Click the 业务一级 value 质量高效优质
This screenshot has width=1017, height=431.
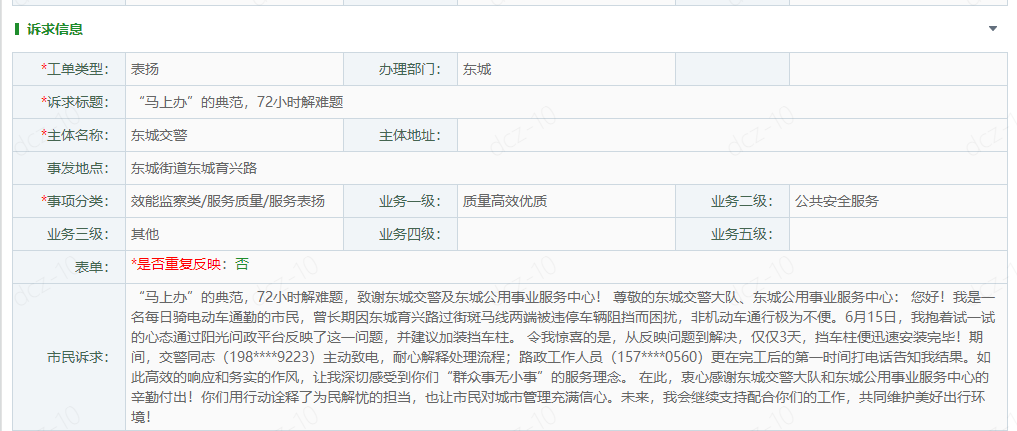(x=505, y=202)
